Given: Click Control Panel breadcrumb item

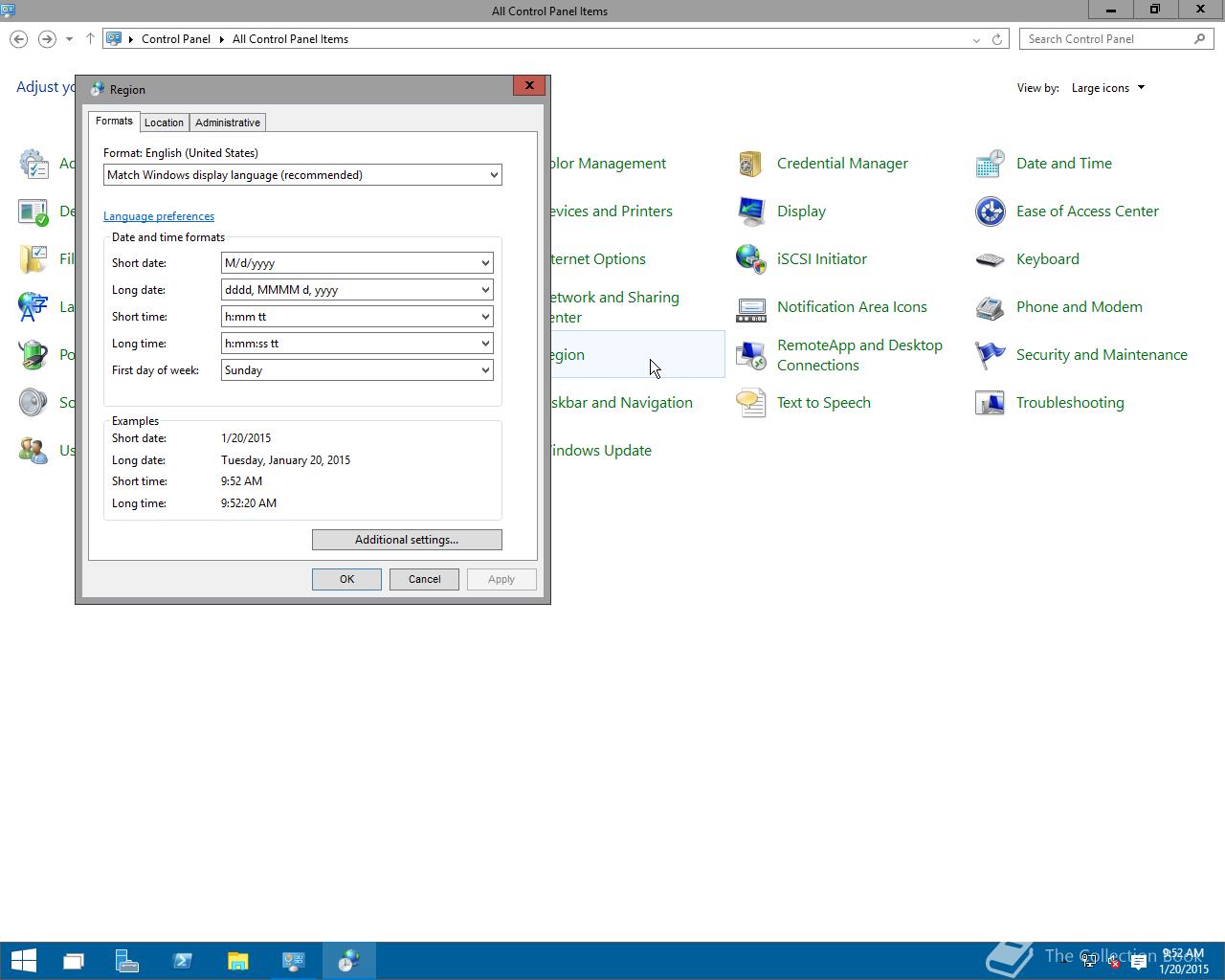Looking at the screenshot, I should pyautogui.click(x=176, y=39).
